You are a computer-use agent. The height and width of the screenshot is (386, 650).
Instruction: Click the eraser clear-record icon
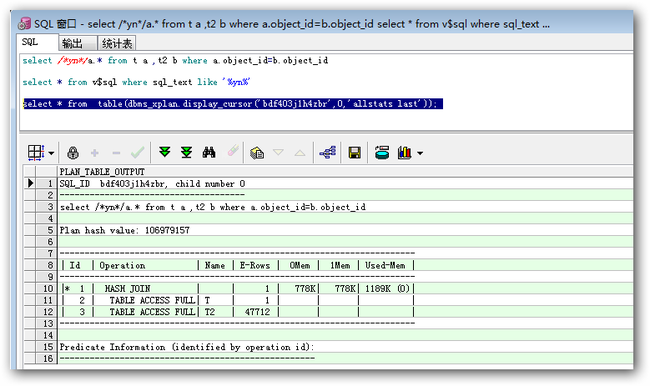pyautogui.click(x=233, y=151)
